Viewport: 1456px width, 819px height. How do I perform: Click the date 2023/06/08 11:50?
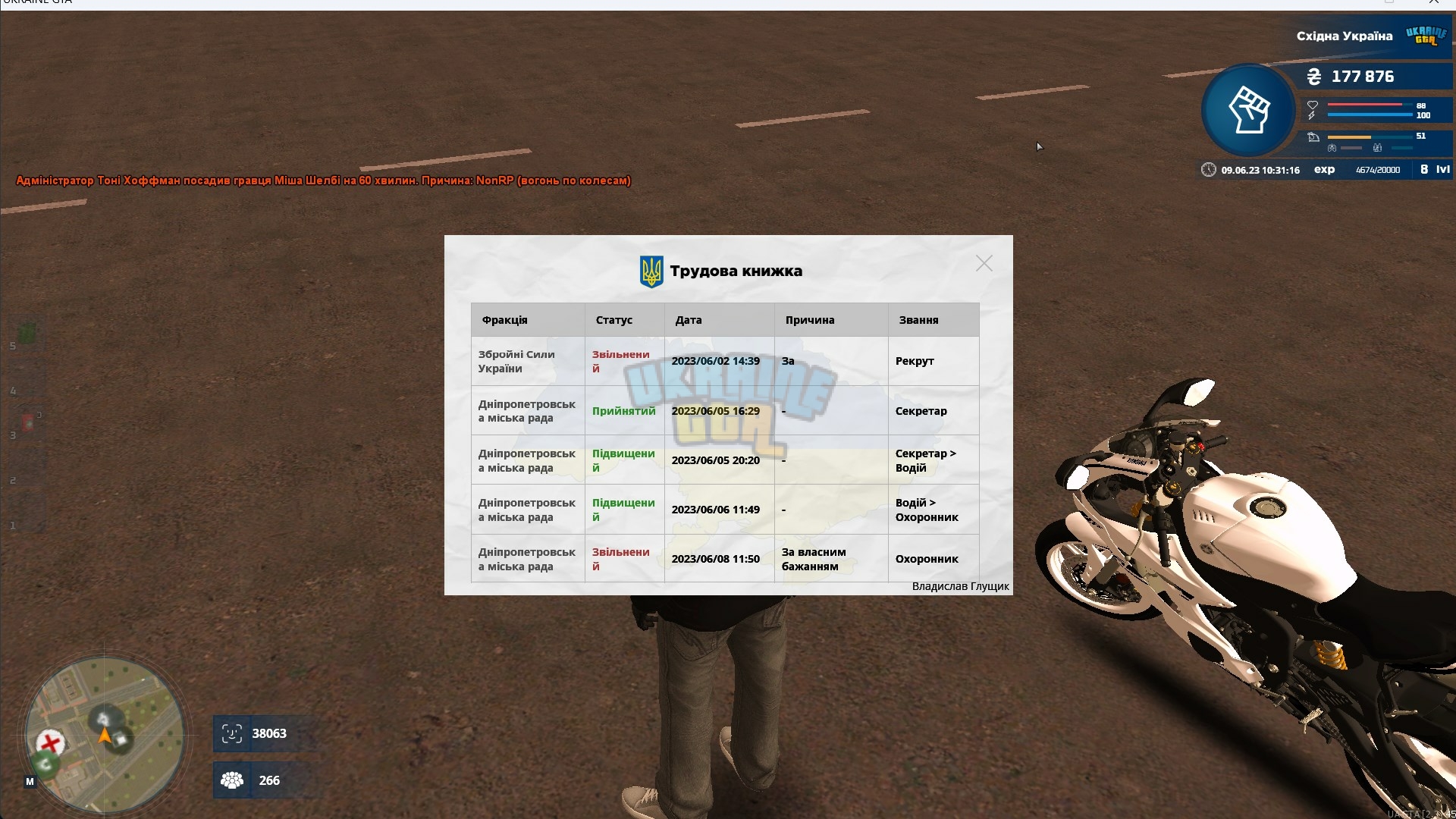716,559
